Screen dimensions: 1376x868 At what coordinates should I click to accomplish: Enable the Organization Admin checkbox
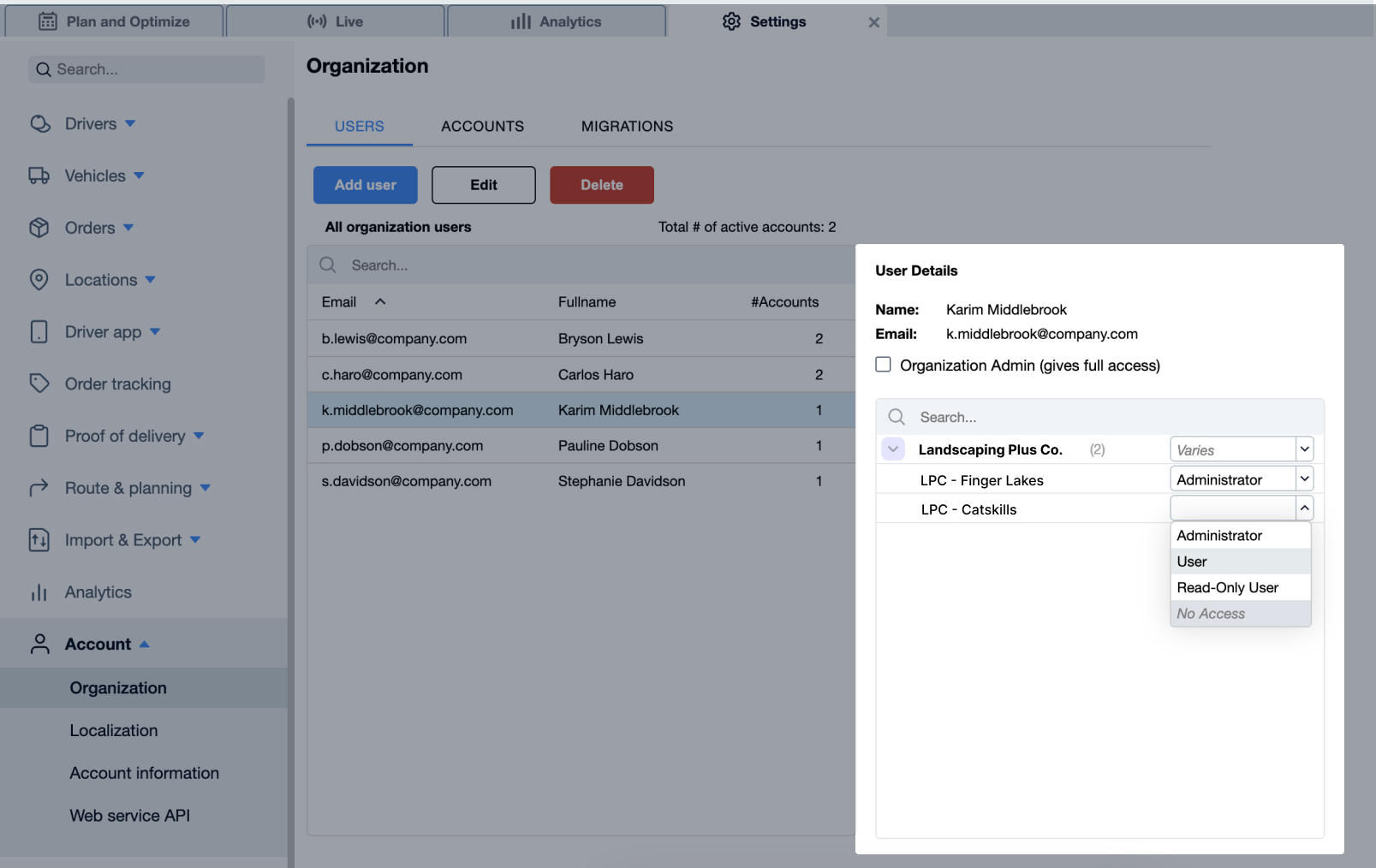[x=883, y=364]
